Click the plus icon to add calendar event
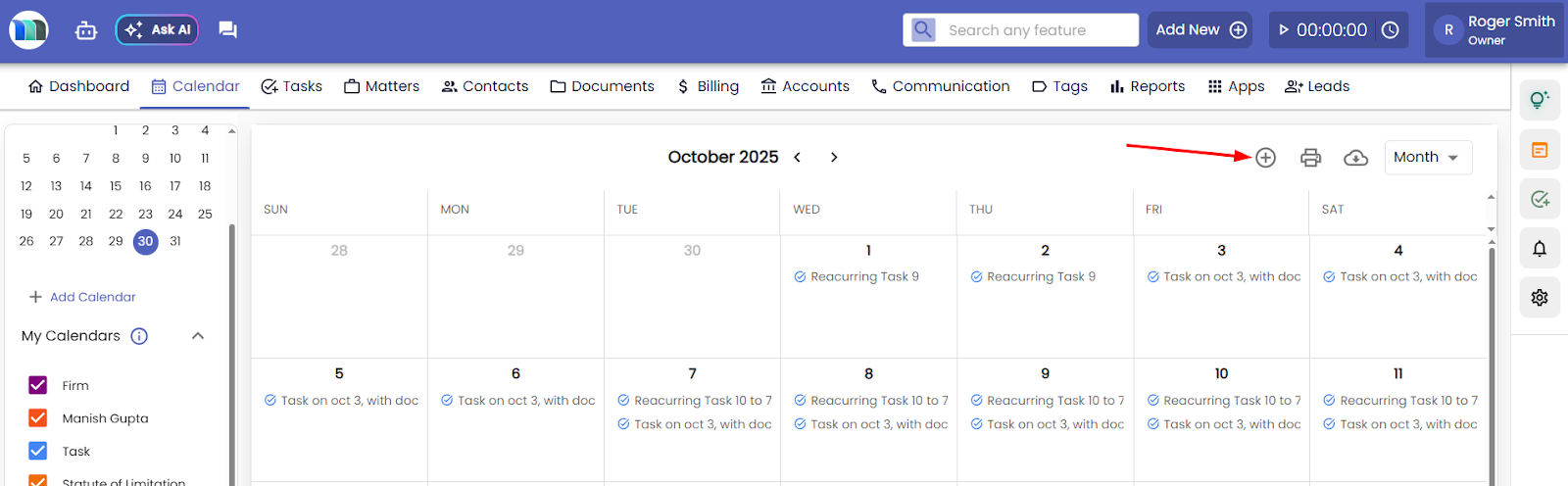 1265,158
